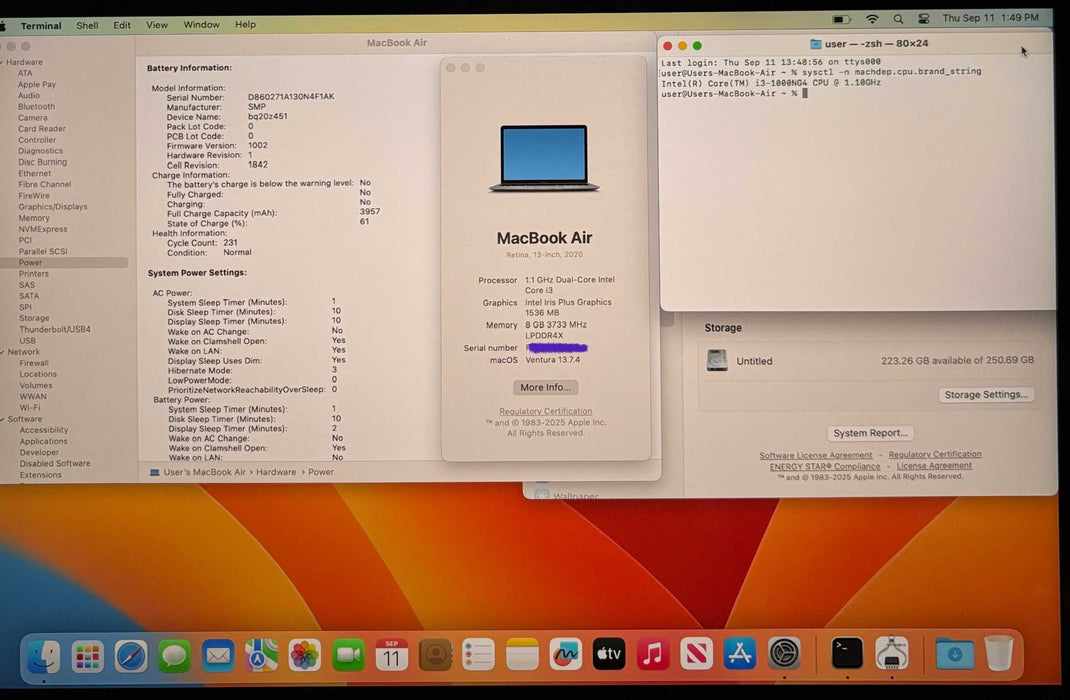Open Apple TV app in the Dock
This screenshot has height=700, width=1070.
coord(609,655)
